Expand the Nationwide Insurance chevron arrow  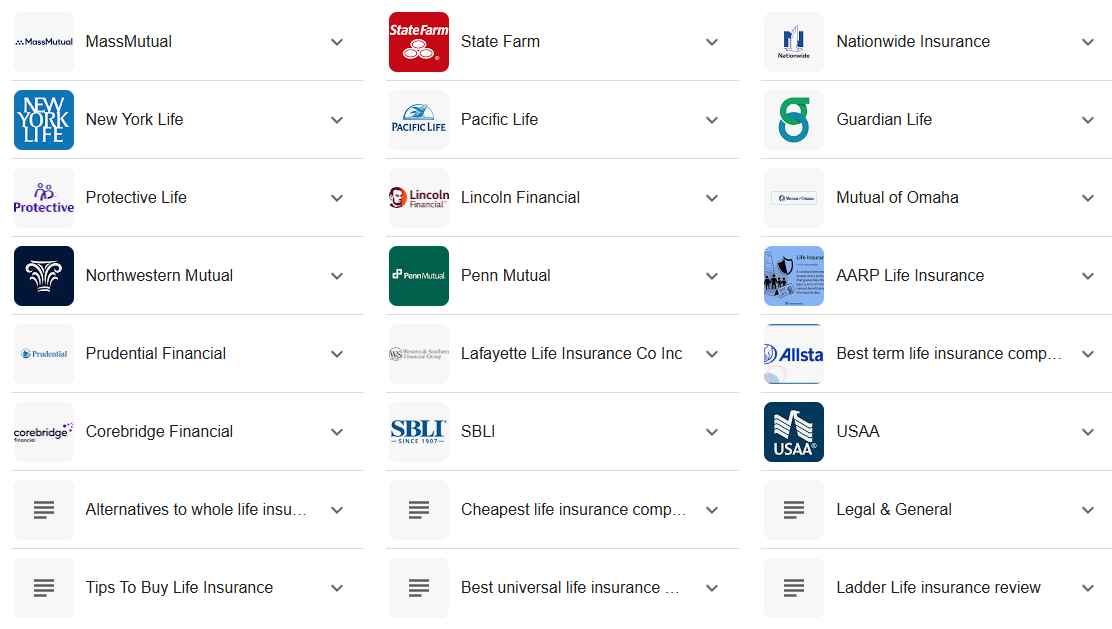click(x=1088, y=42)
